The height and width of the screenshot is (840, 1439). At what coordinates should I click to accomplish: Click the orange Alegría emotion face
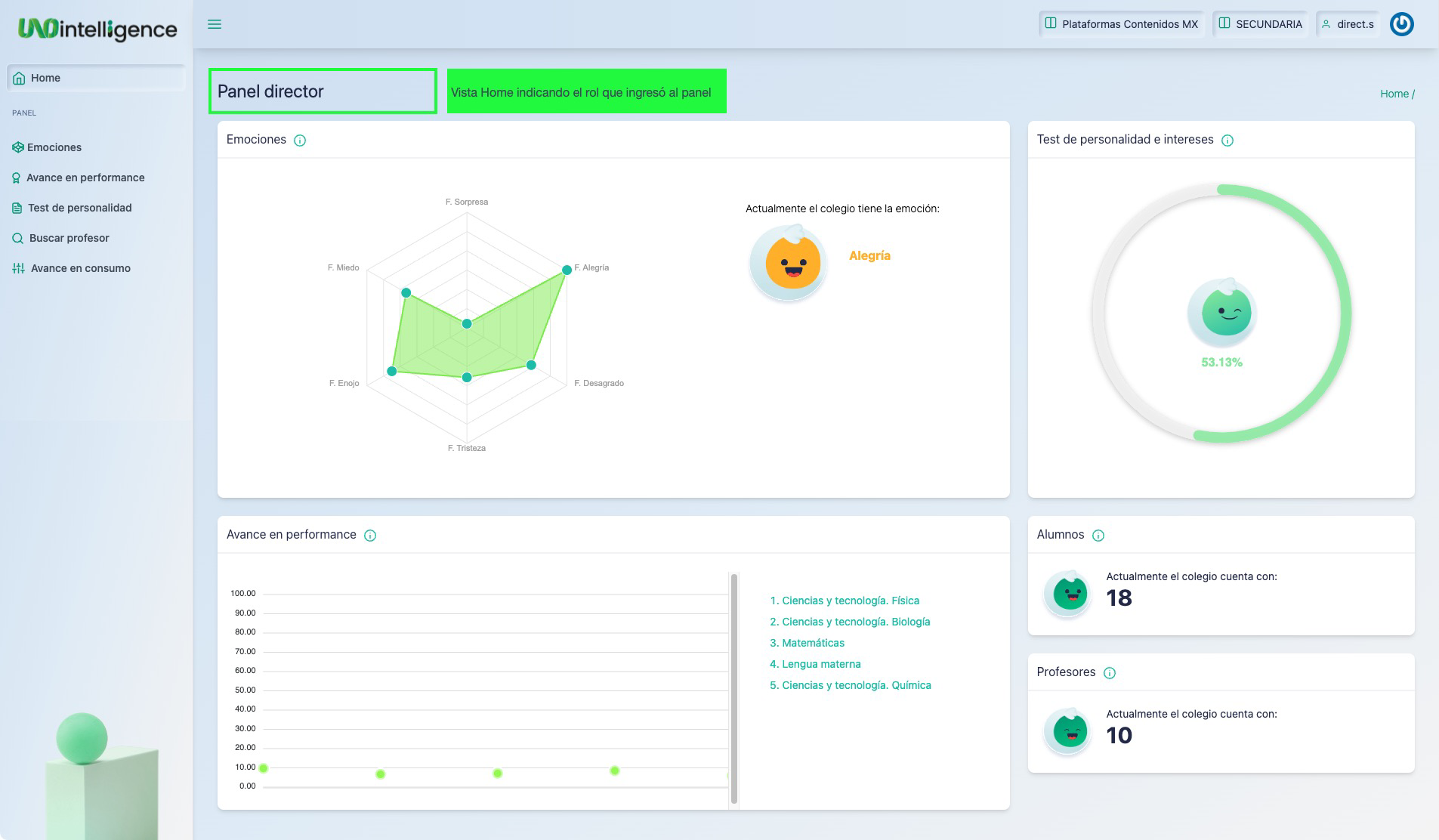pyautogui.click(x=792, y=263)
